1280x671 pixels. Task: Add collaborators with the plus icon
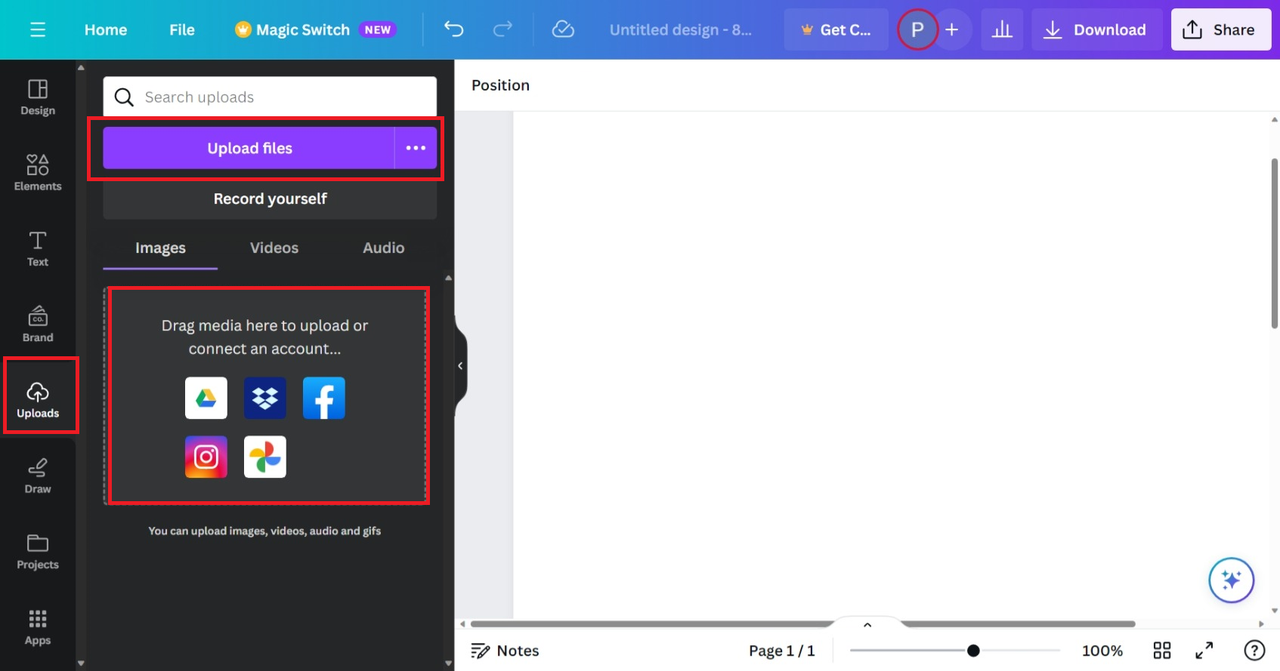[x=952, y=30]
